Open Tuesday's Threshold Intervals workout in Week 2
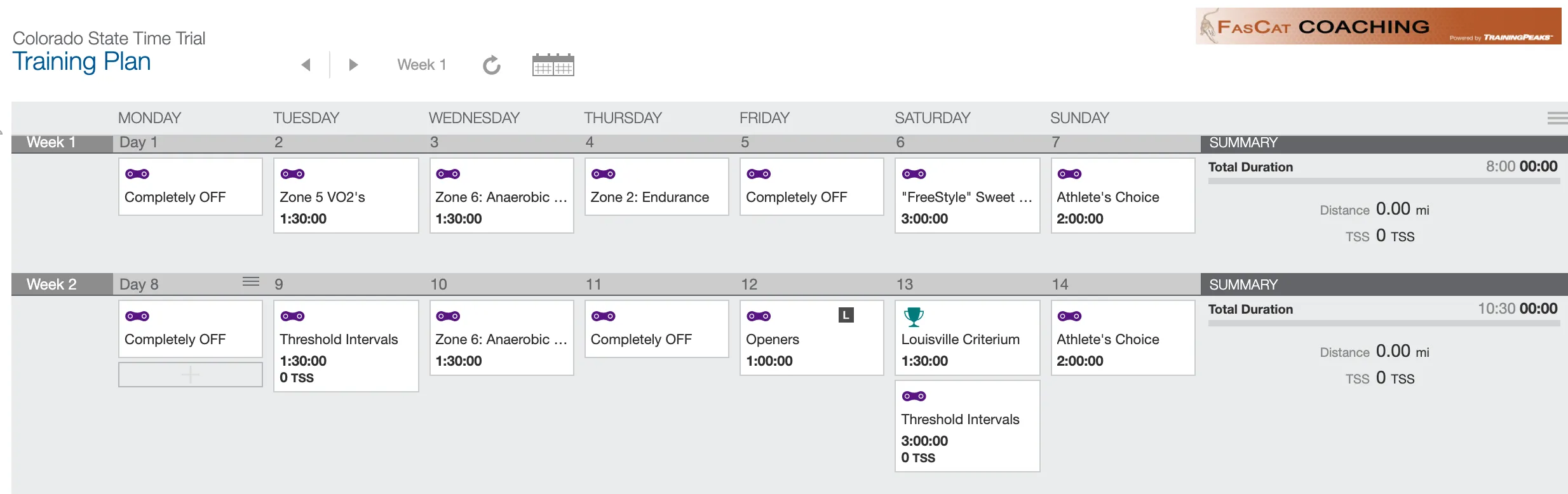Screen dimensions: 1568x494 [346, 346]
